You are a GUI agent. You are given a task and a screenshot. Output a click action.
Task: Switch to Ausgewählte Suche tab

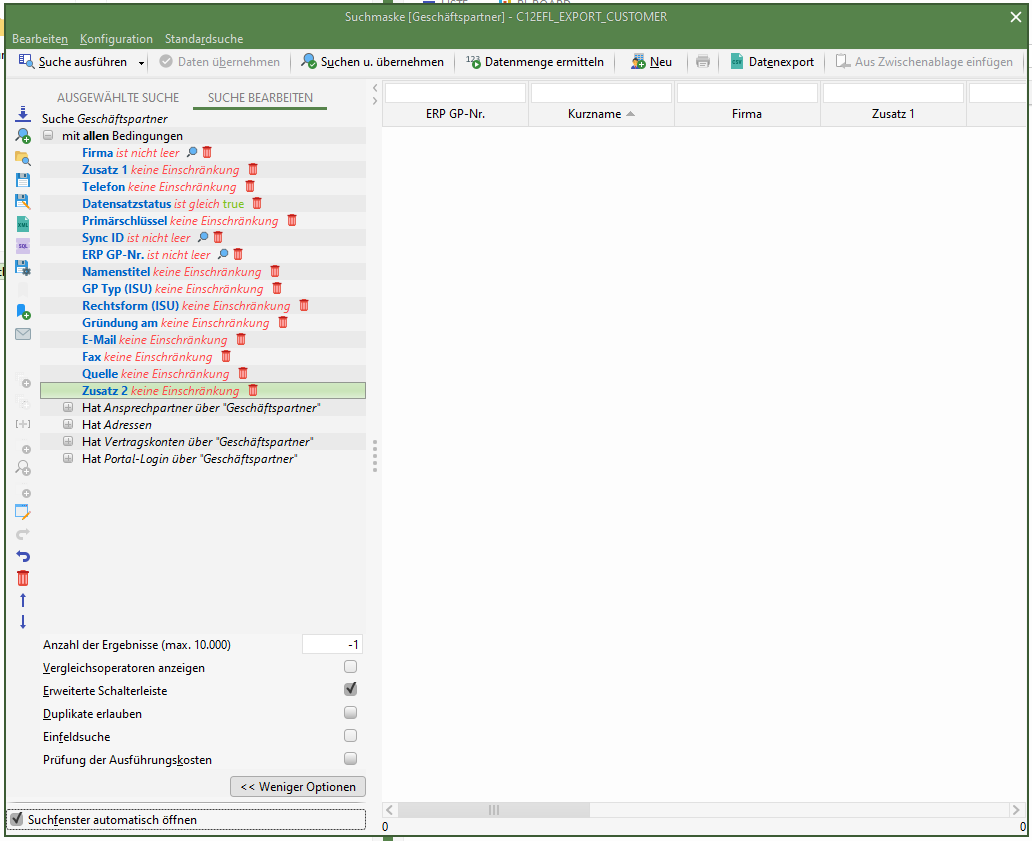[118, 98]
